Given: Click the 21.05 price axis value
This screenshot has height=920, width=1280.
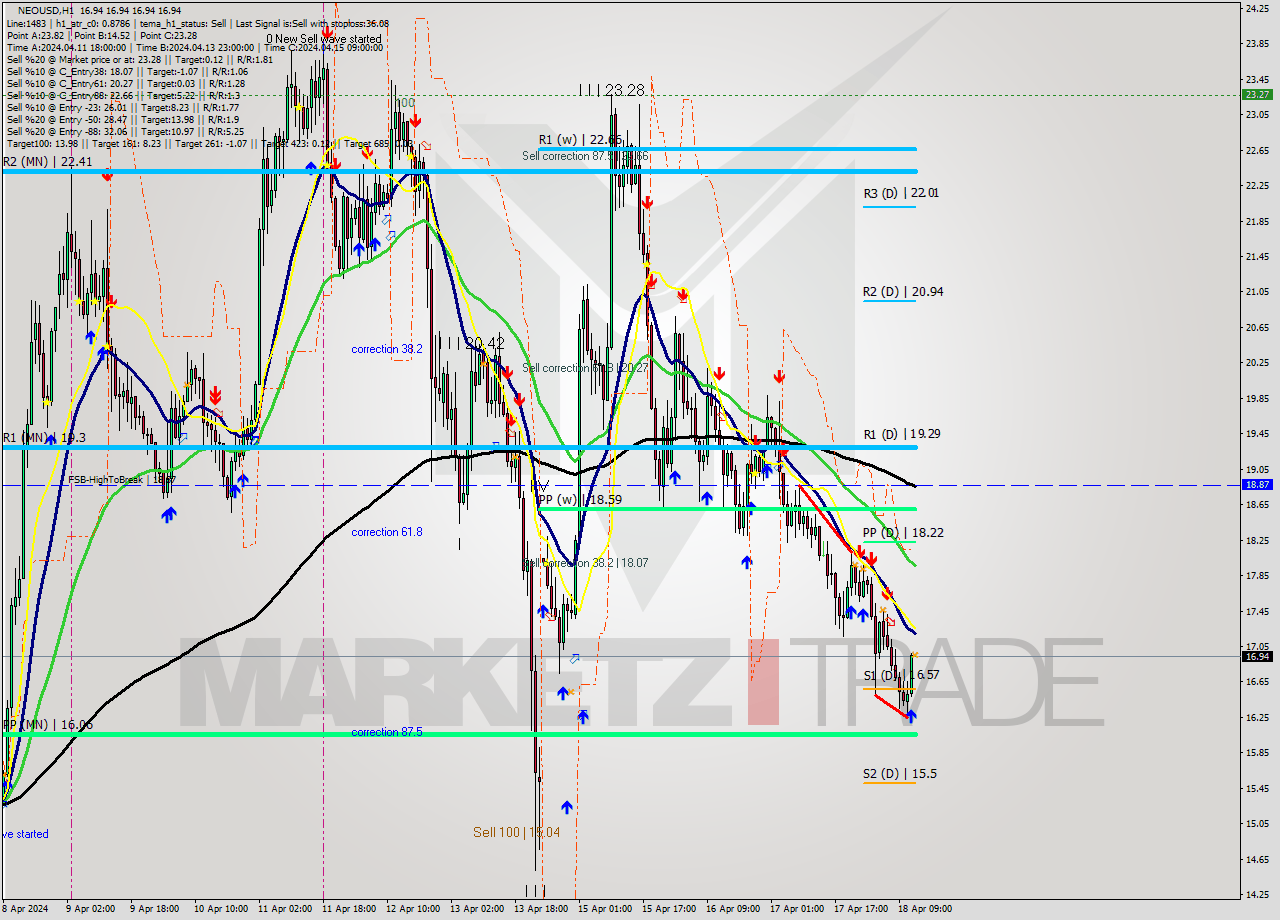Looking at the screenshot, I should point(1256,291).
